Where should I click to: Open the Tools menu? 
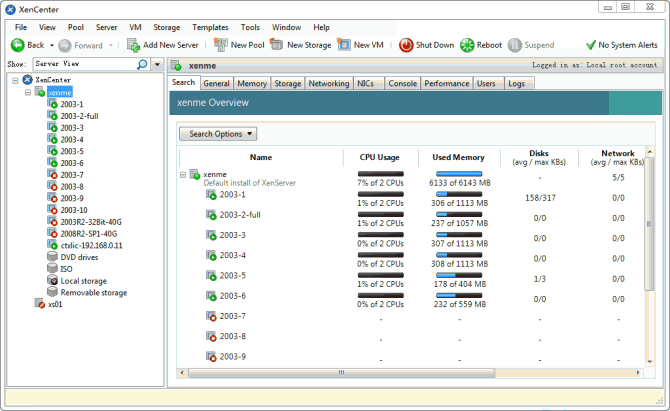coord(250,27)
